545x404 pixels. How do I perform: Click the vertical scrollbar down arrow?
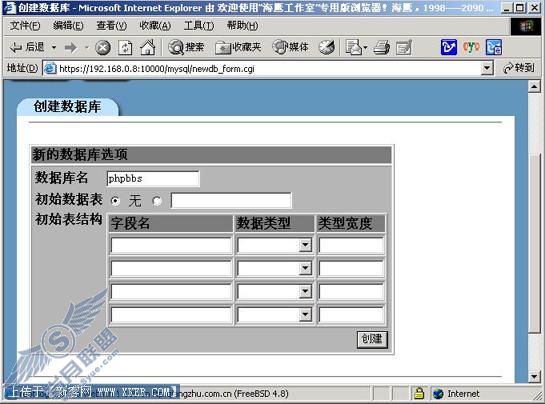coord(534,377)
